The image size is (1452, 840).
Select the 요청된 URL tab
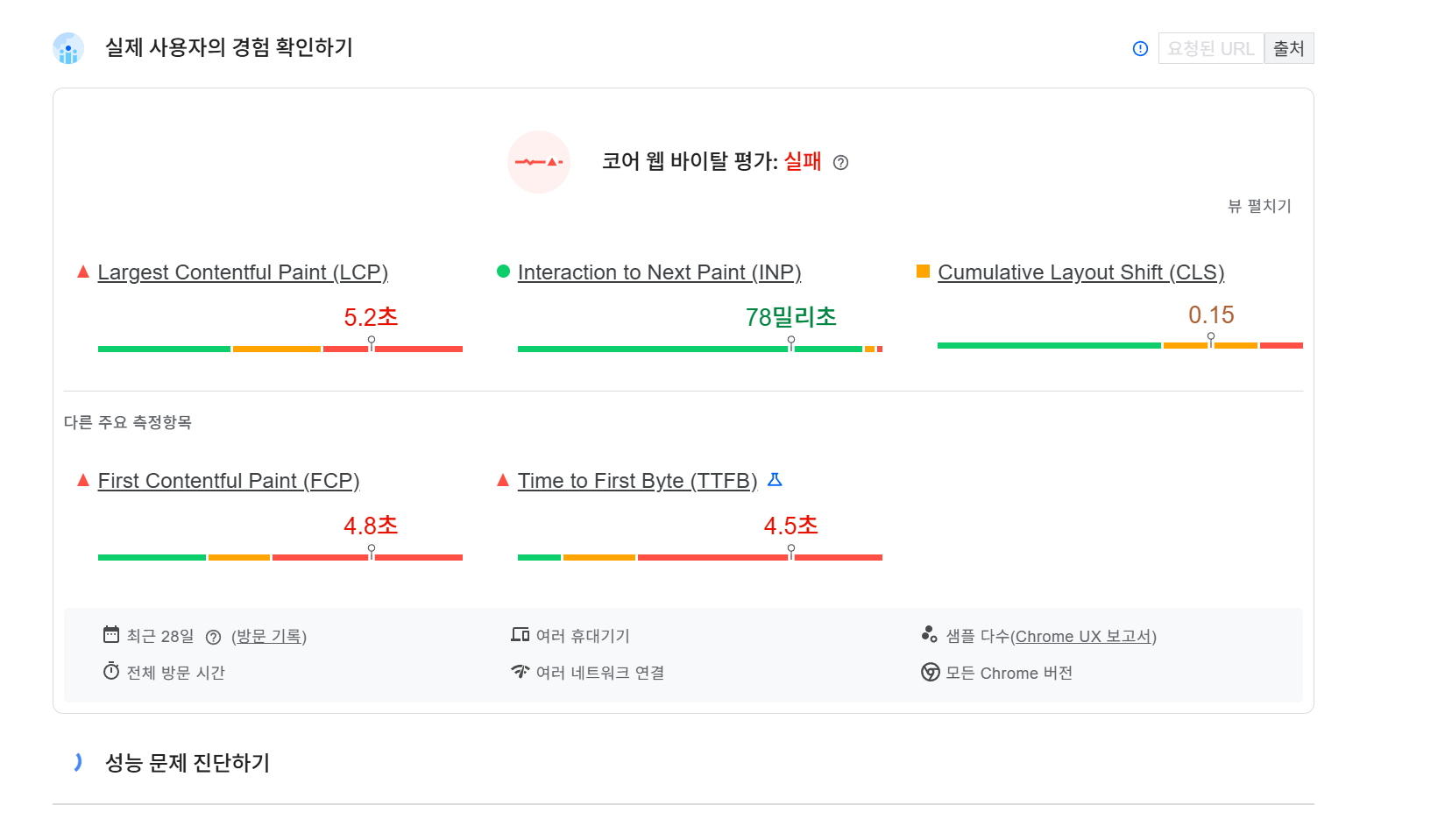point(1210,48)
